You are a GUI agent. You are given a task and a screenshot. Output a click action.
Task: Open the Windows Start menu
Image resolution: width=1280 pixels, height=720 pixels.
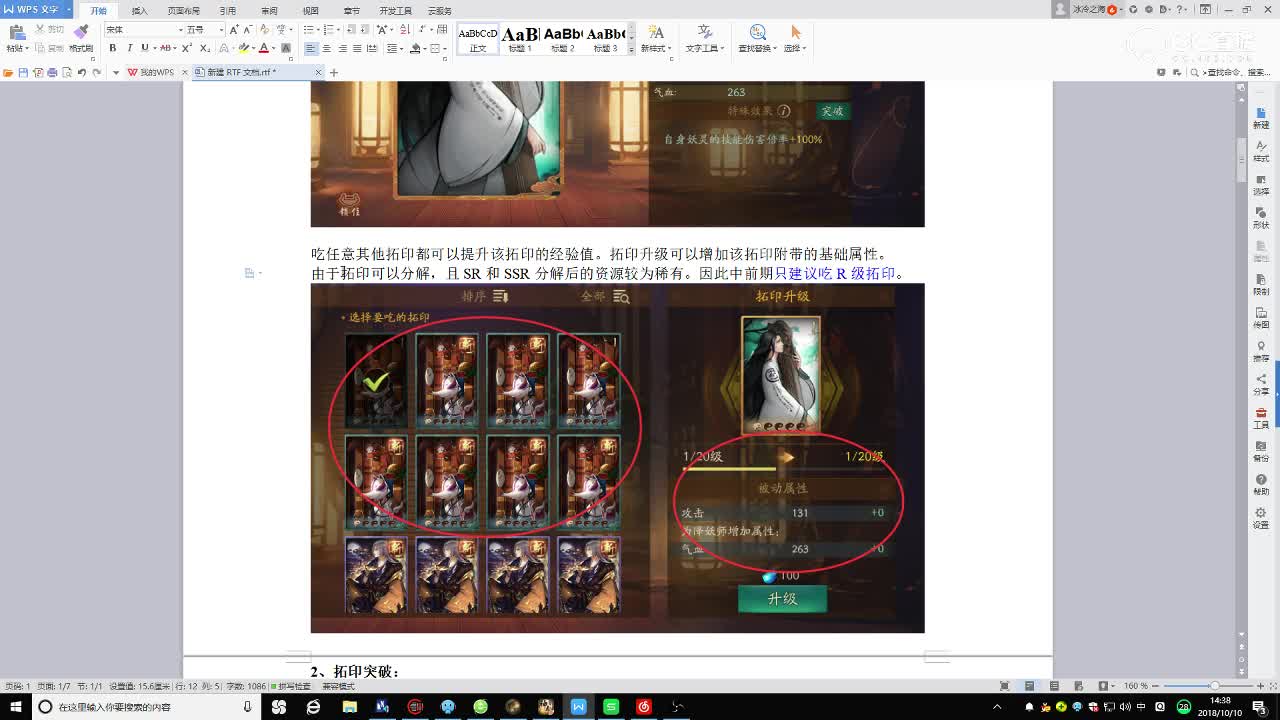tap(16, 707)
